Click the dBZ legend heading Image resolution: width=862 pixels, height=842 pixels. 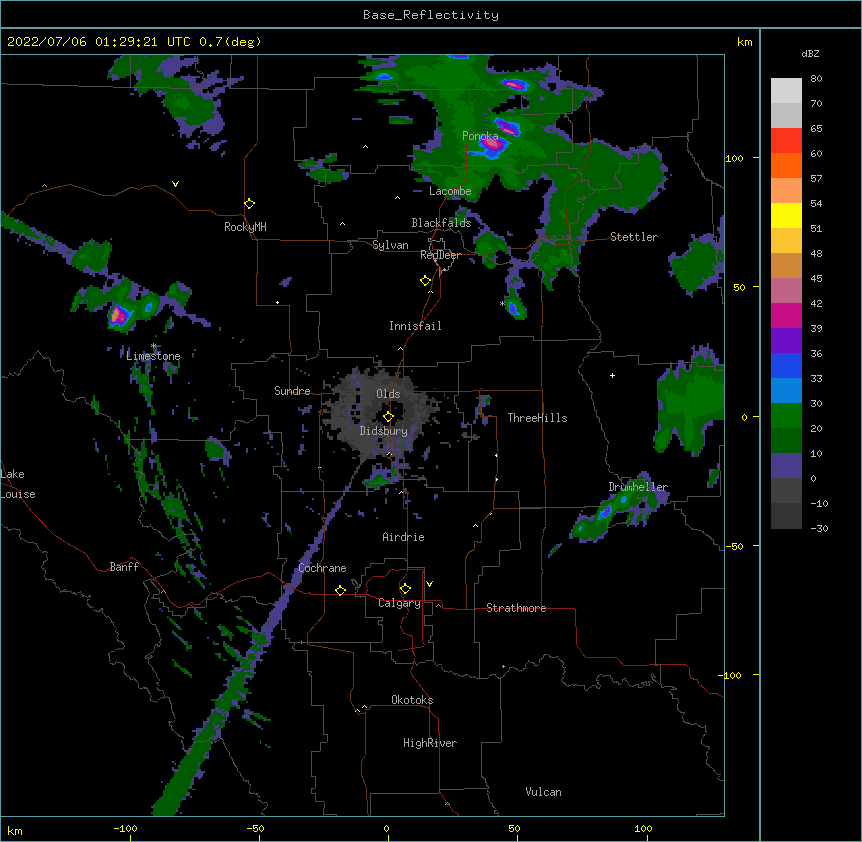coord(810,54)
